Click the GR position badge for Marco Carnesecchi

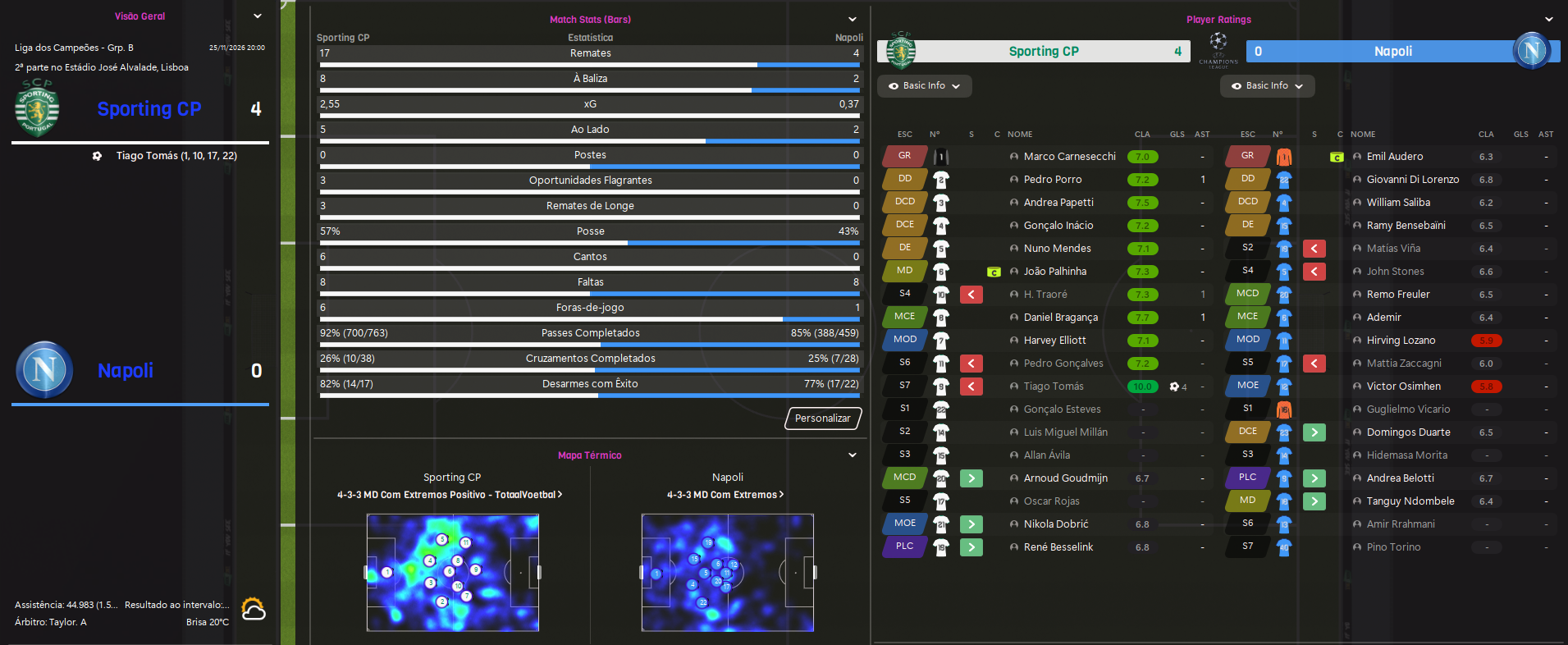[904, 156]
